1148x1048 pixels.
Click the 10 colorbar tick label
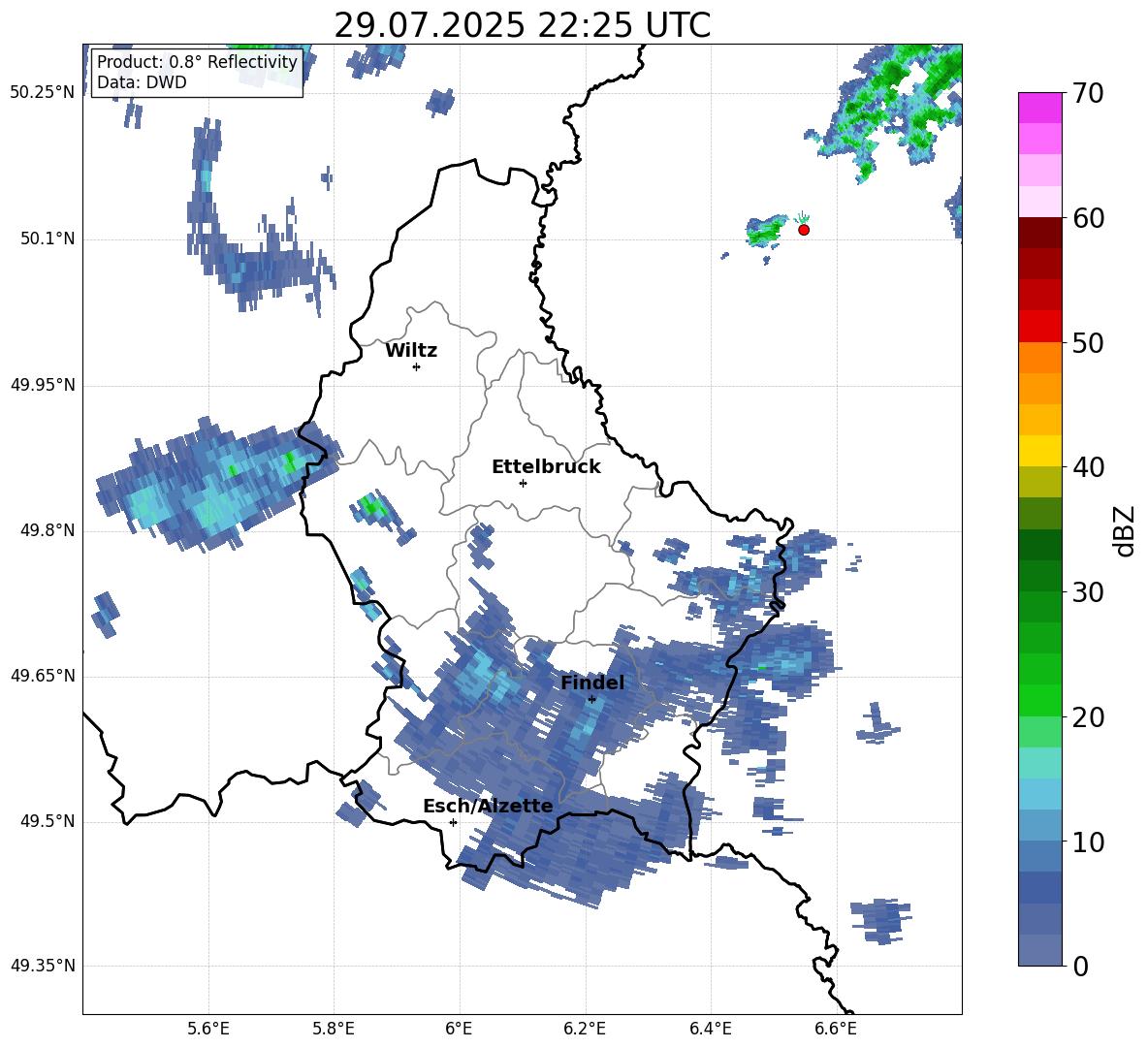pos(1087,842)
